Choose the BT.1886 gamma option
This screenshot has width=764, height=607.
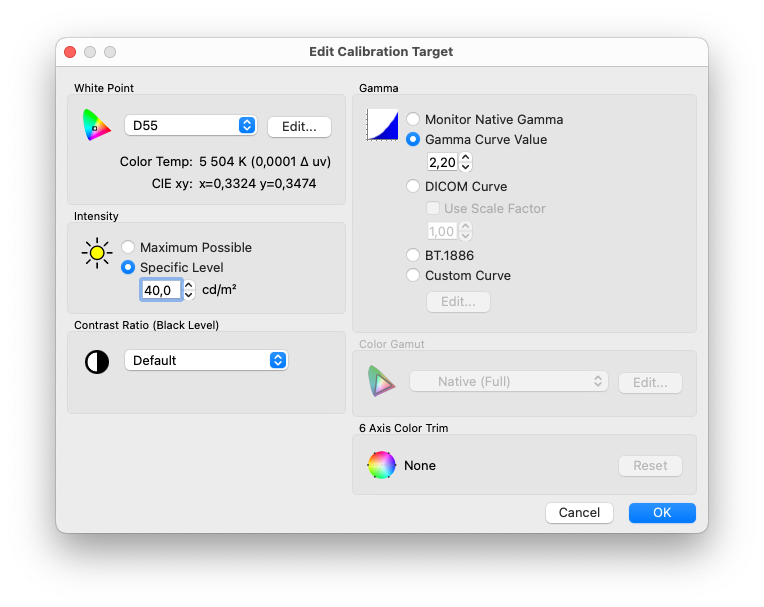[x=413, y=255]
